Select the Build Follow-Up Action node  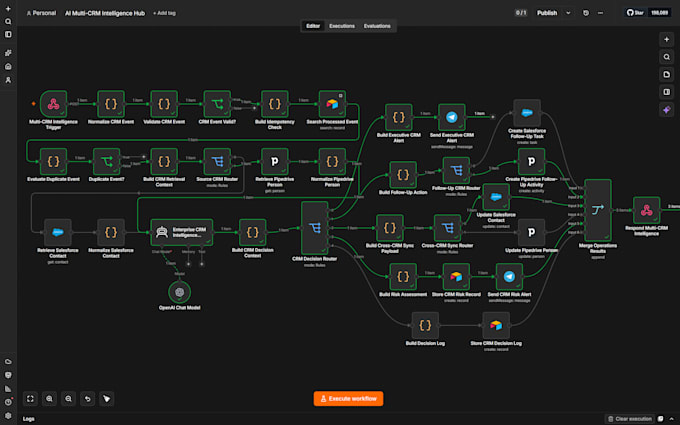click(x=403, y=175)
